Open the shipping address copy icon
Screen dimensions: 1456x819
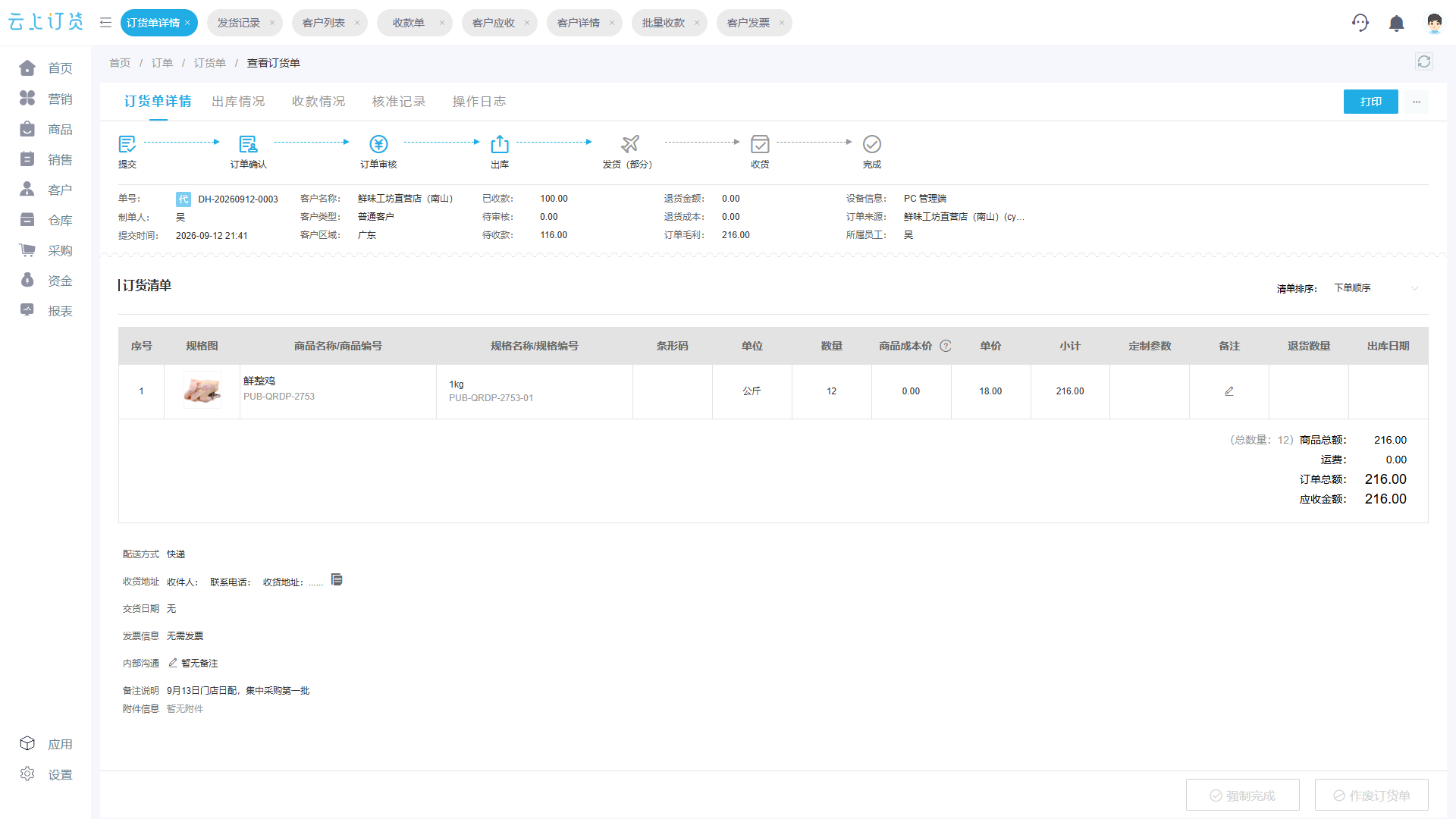tap(337, 580)
